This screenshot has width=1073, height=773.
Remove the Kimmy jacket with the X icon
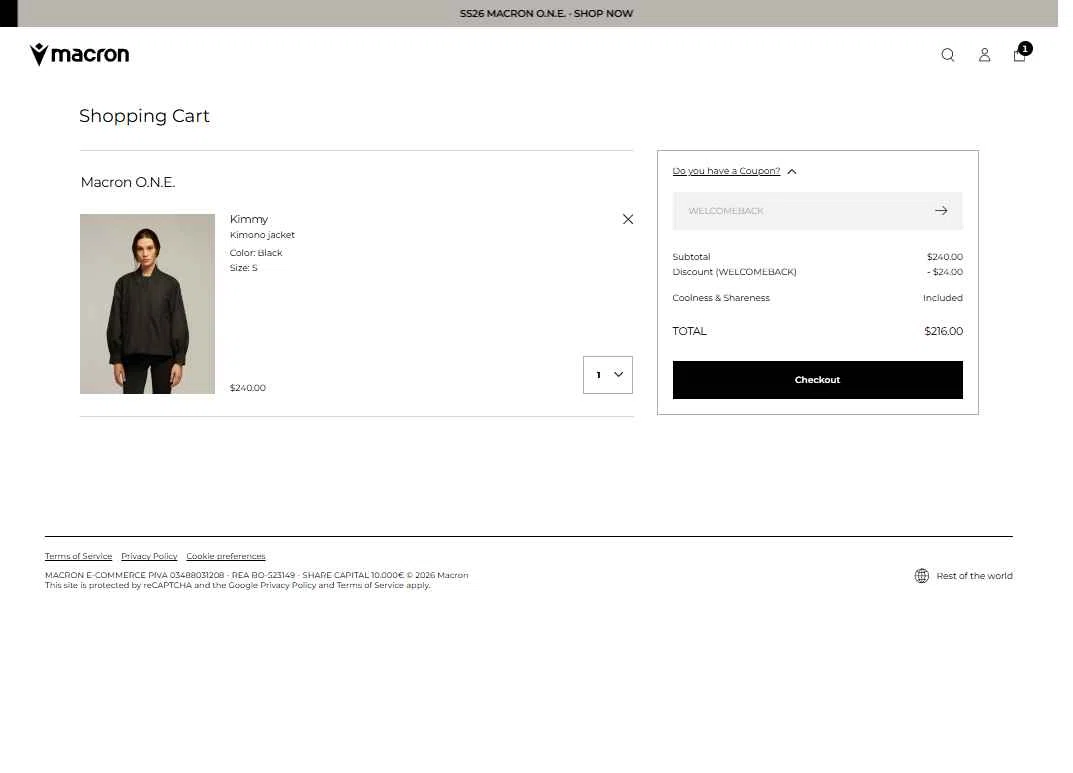click(628, 219)
